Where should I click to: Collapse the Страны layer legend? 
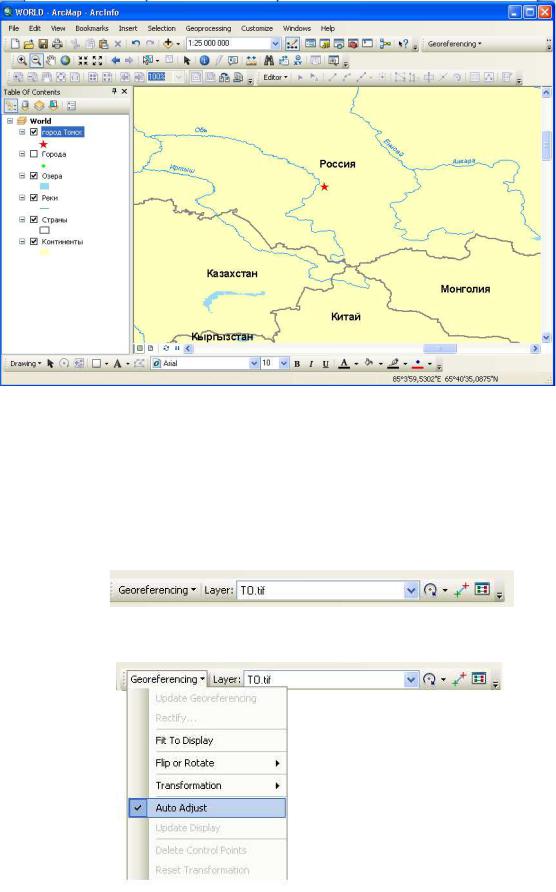coord(22,220)
